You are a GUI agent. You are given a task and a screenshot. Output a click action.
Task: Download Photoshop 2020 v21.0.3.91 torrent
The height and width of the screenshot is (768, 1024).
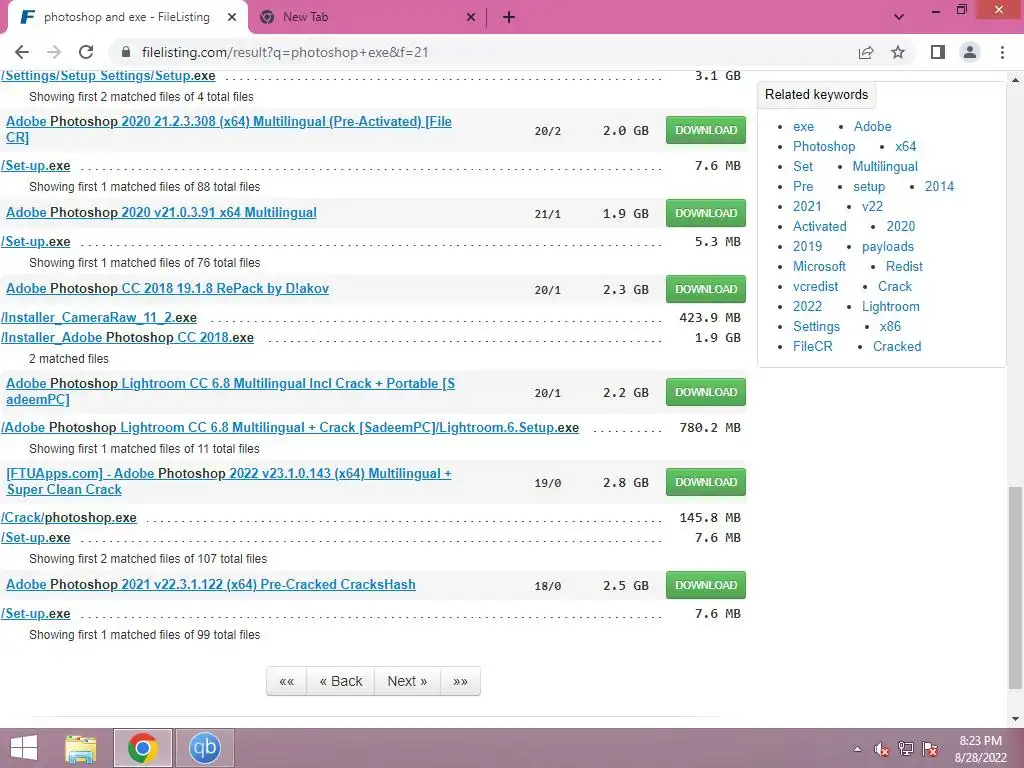[706, 213]
